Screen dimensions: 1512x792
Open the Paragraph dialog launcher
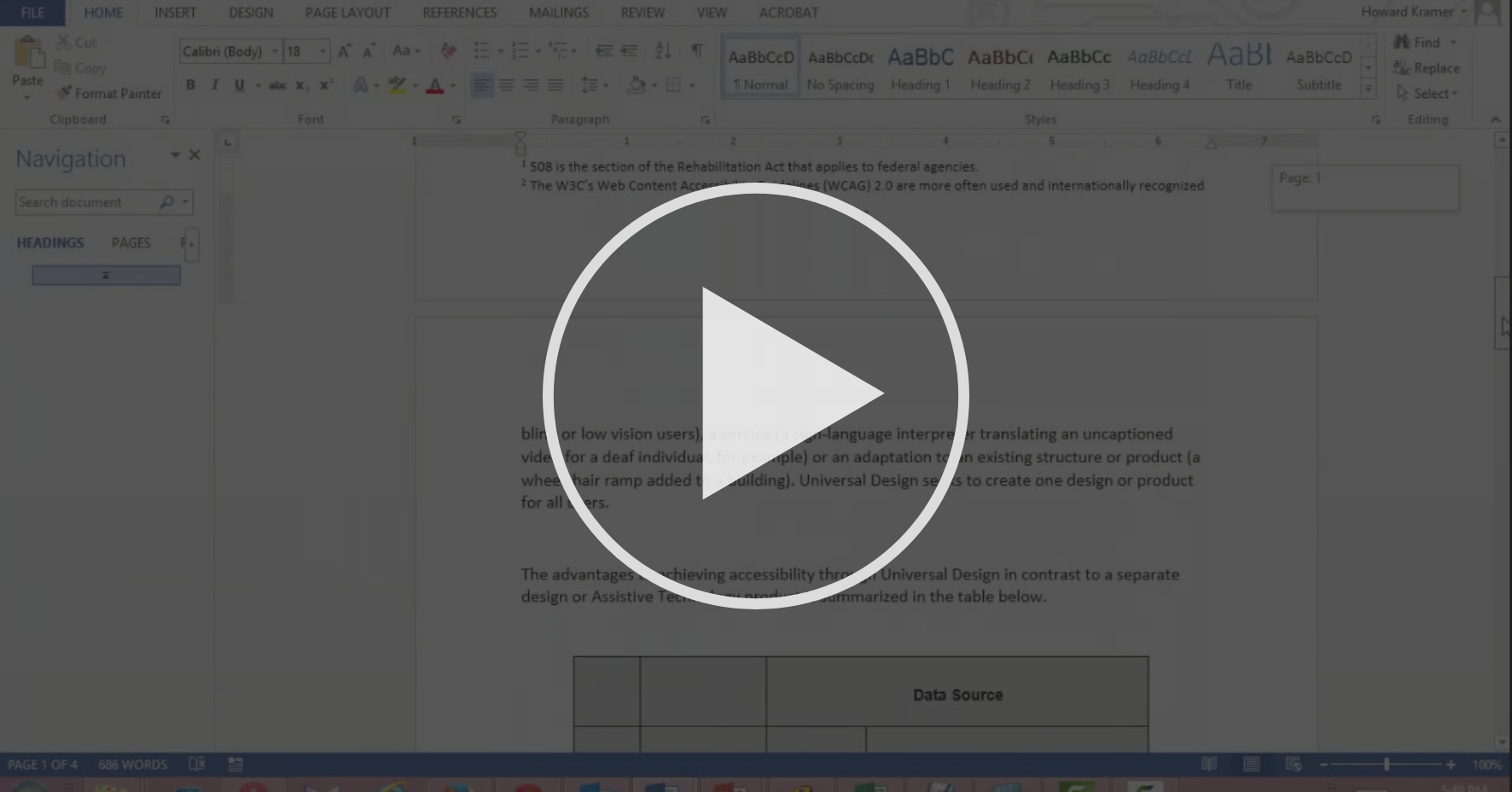[705, 119]
